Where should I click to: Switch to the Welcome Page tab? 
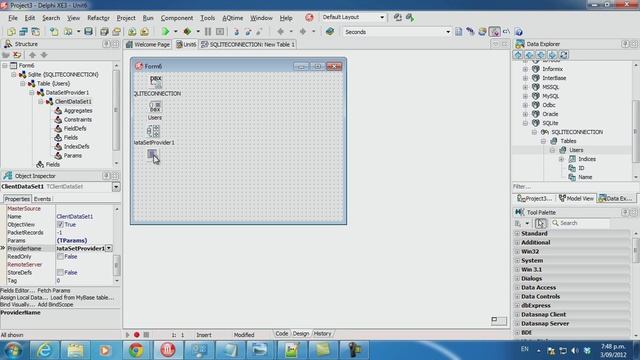click(148, 44)
